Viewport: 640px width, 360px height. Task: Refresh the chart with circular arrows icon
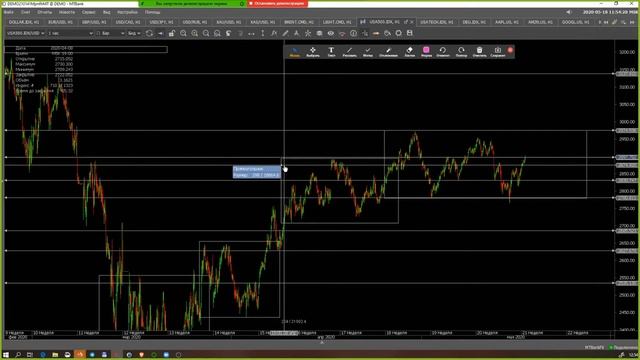click(149, 33)
